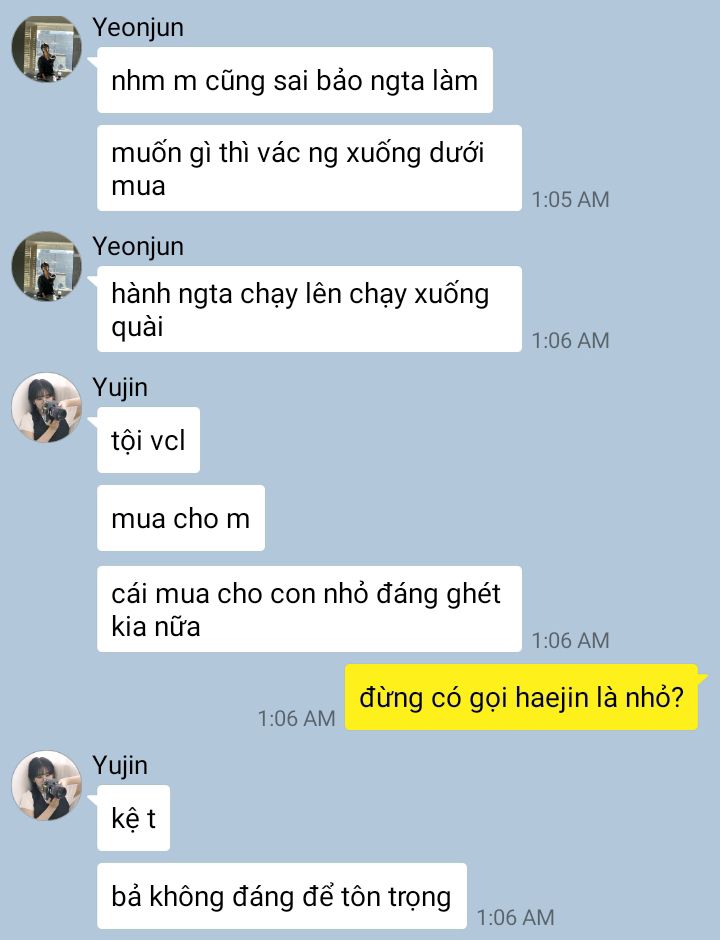Tap the 'mua cho m' message bubble

[181, 518]
